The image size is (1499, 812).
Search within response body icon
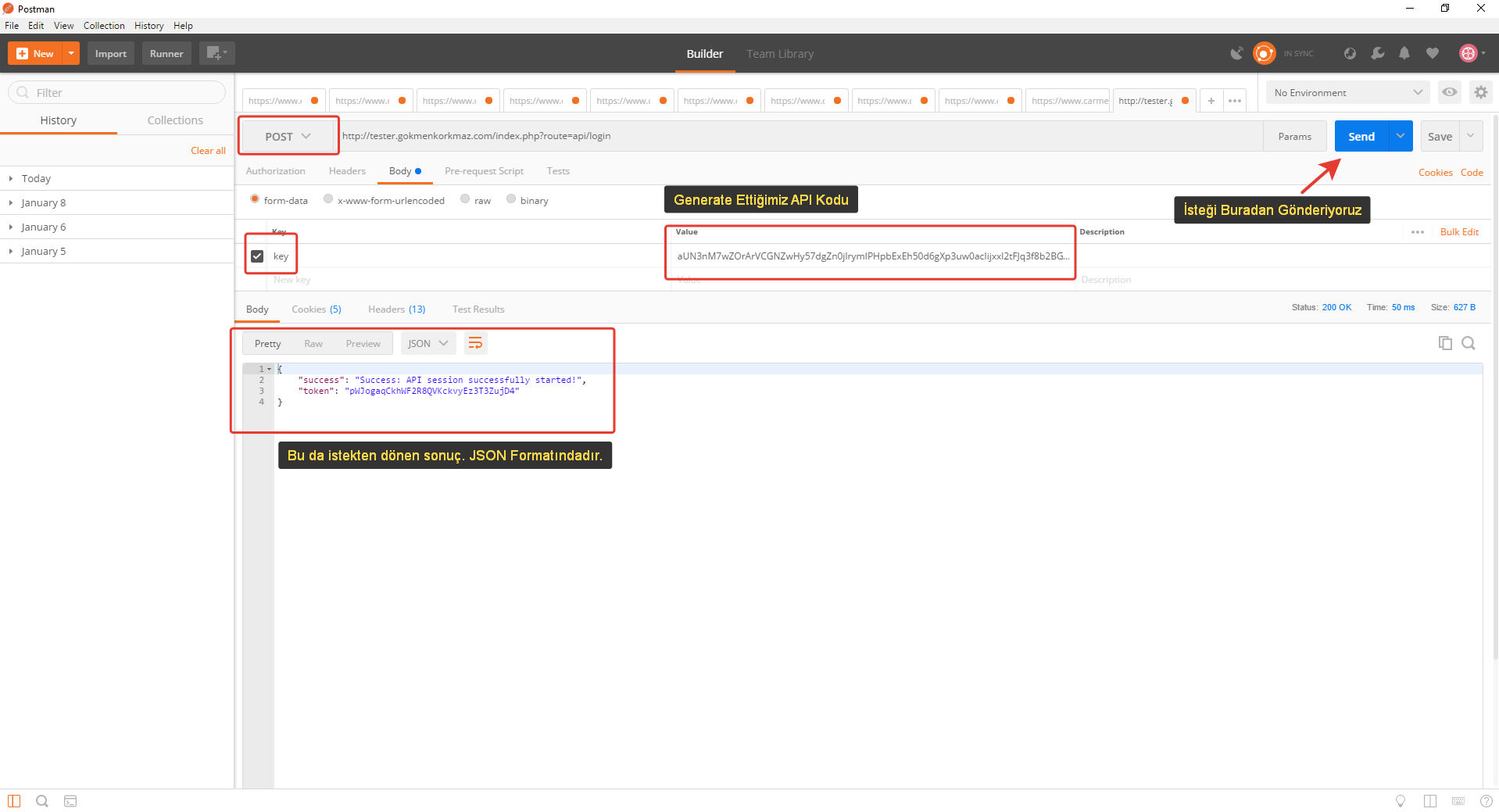click(x=1469, y=343)
